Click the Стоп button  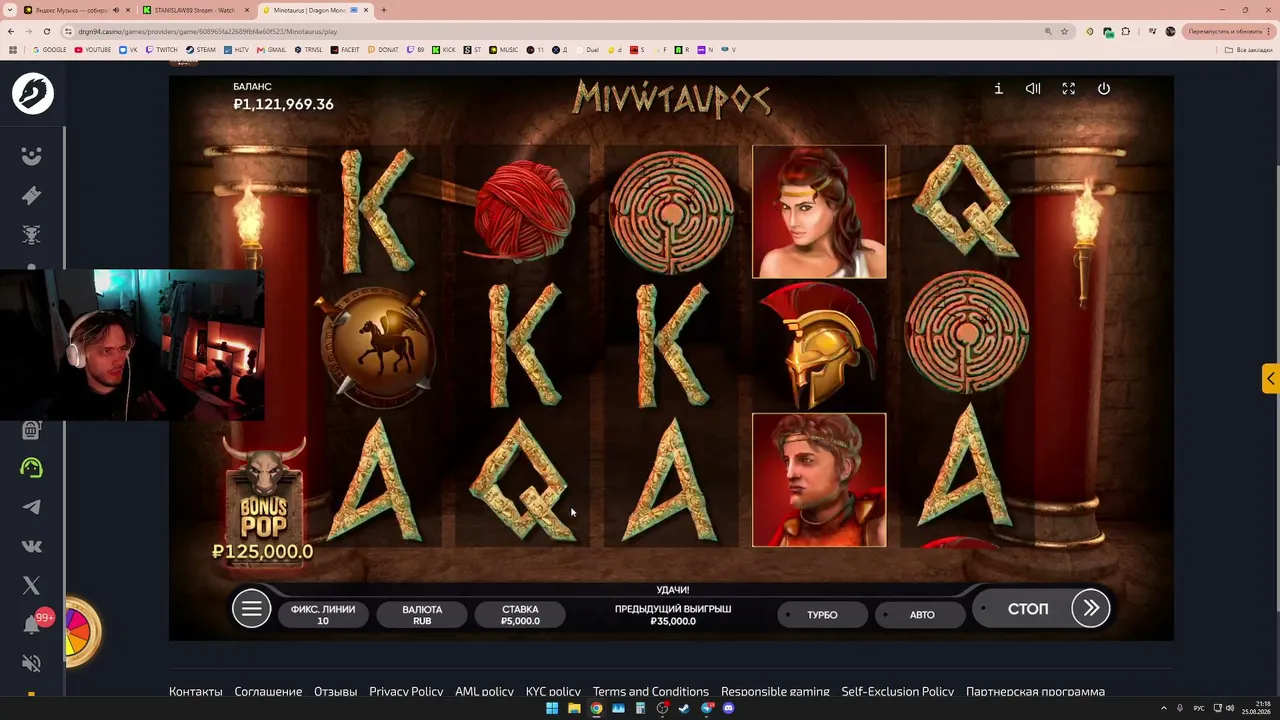[x=1026, y=609]
